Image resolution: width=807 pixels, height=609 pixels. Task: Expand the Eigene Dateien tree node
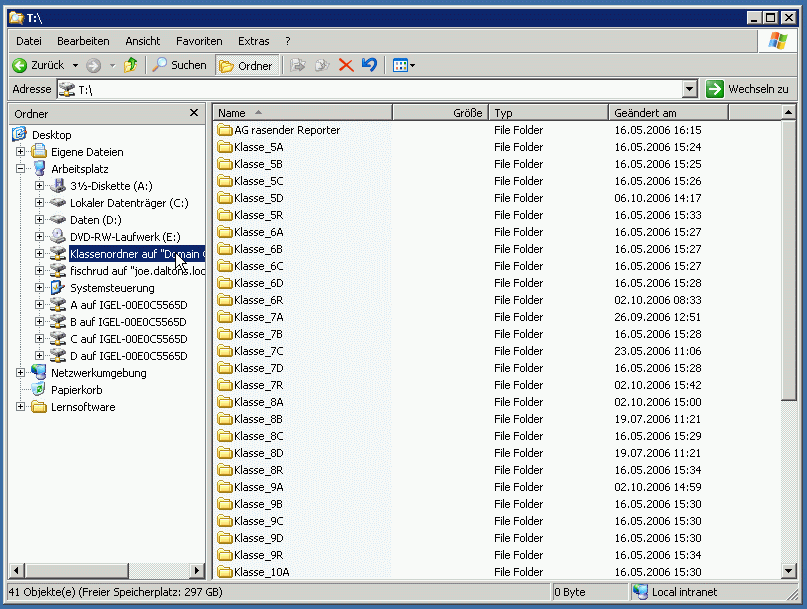[21, 152]
